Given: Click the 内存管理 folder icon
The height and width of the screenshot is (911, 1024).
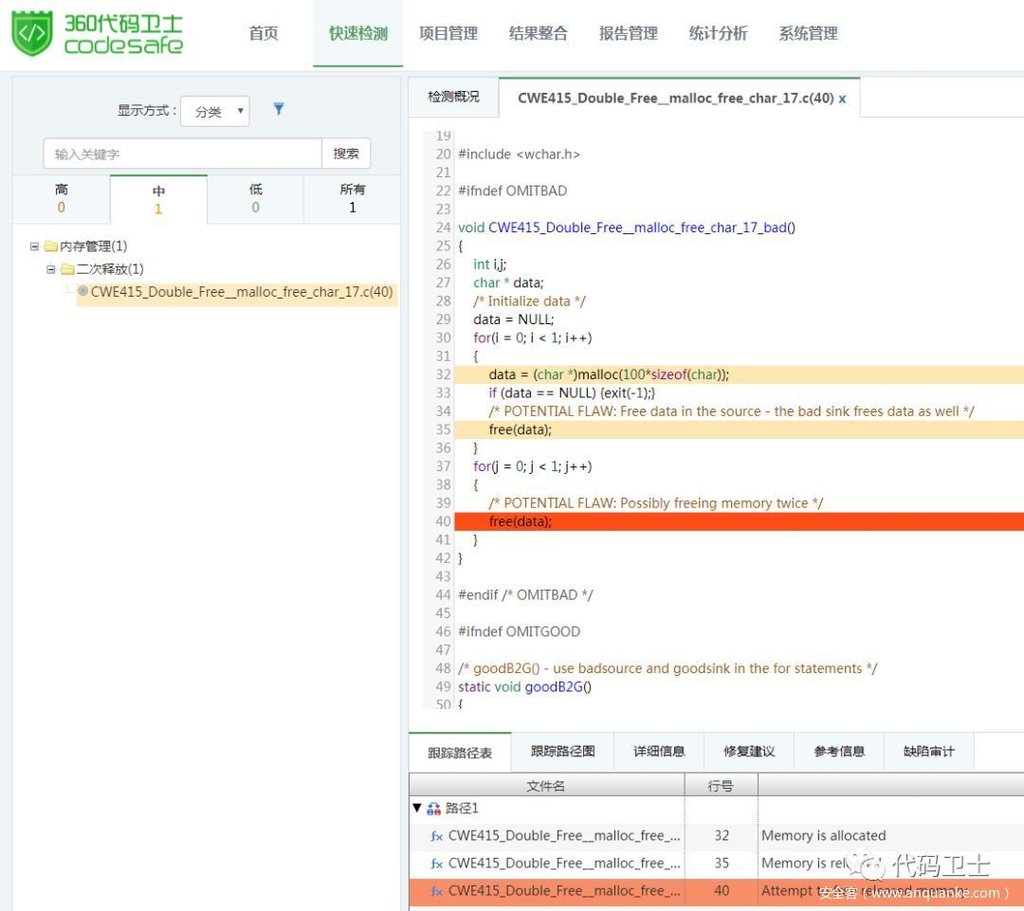Looking at the screenshot, I should (x=51, y=246).
